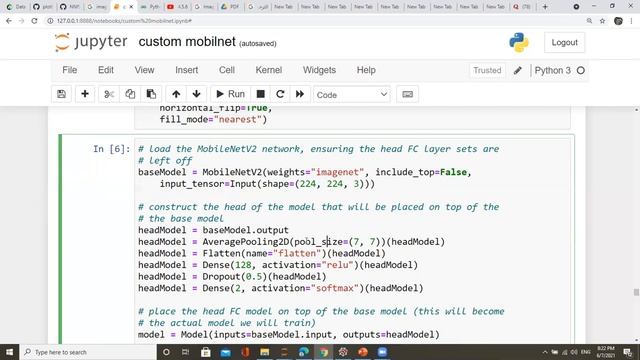The width and height of the screenshot is (640, 360).
Task: Click the Type here to search box
Action: point(88,352)
